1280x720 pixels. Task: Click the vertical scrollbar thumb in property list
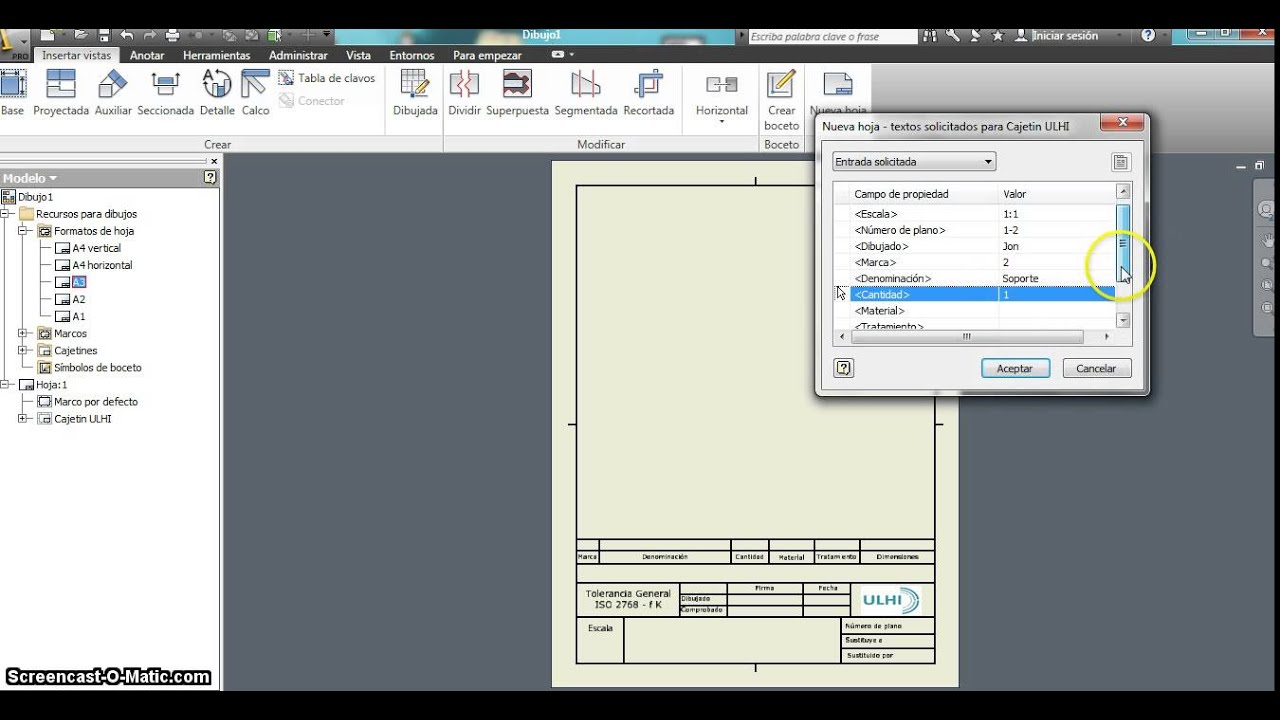tap(1123, 243)
